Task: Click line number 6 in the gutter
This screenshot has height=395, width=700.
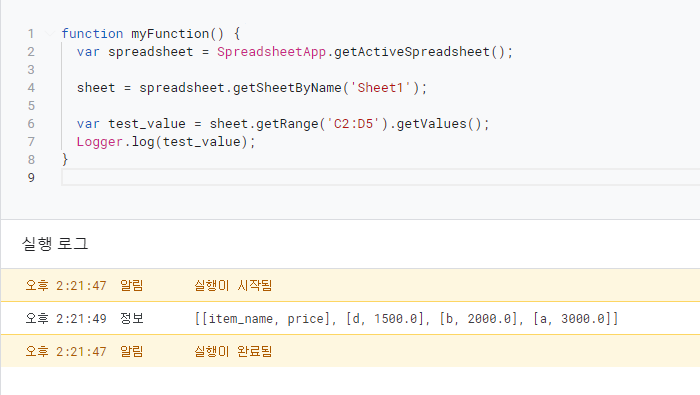Action: 31,124
